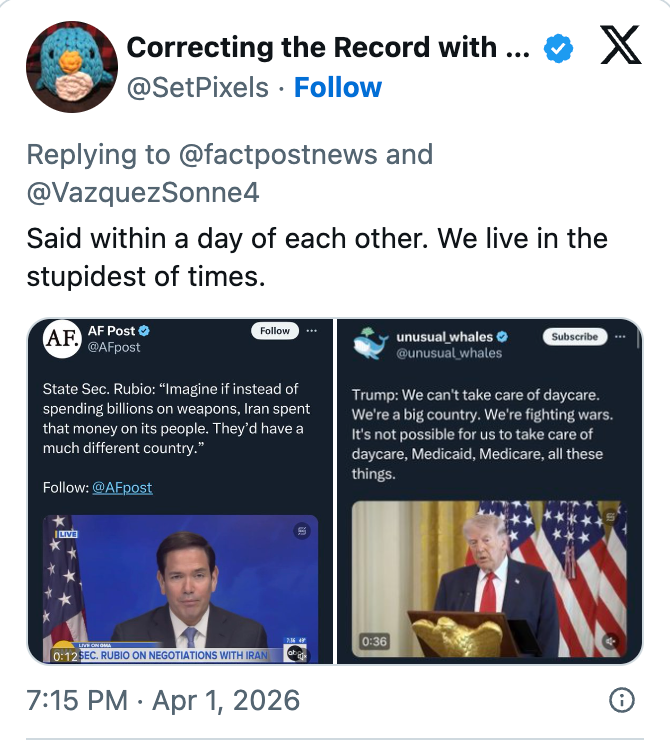Viewport: 670px width, 743px height.
Task: Click caption icon on Rubio video
Action: [300, 531]
